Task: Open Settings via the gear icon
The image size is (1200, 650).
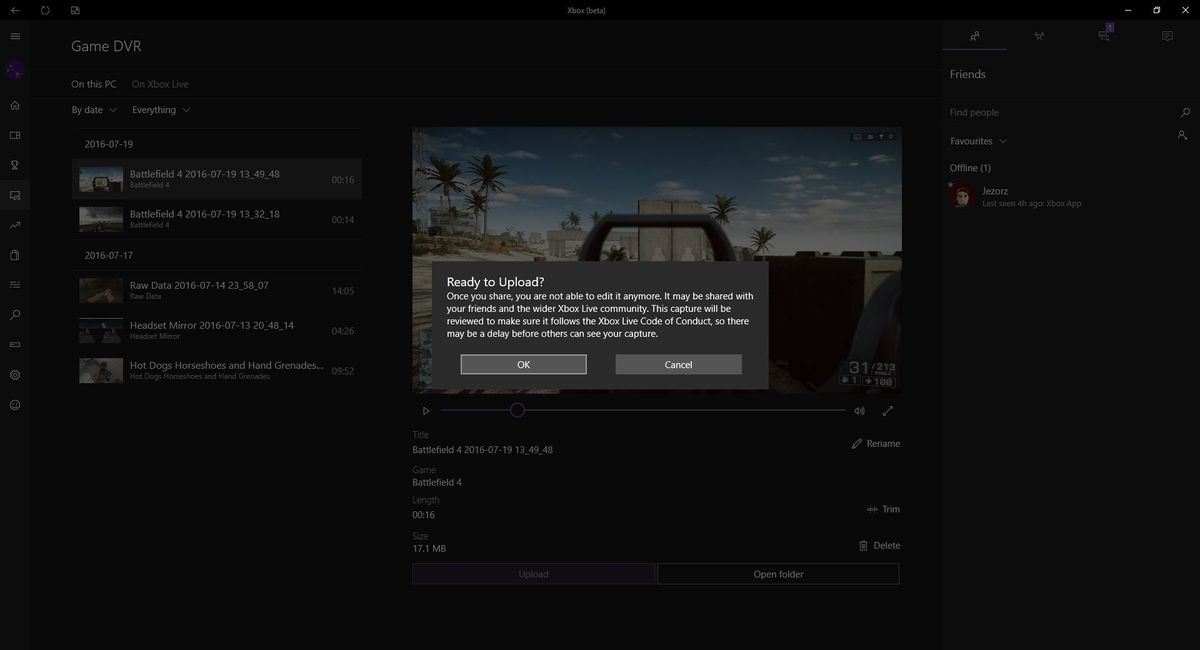Action: coord(14,374)
